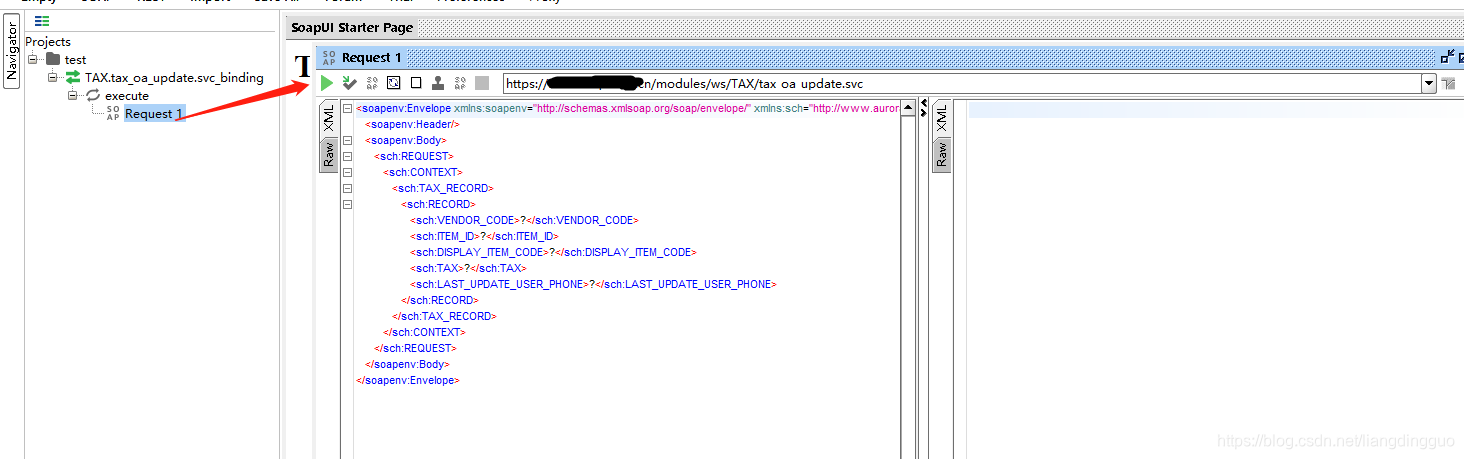Fold the sch:REQUEST XML element
The height and width of the screenshot is (459, 1464).
coord(347,156)
